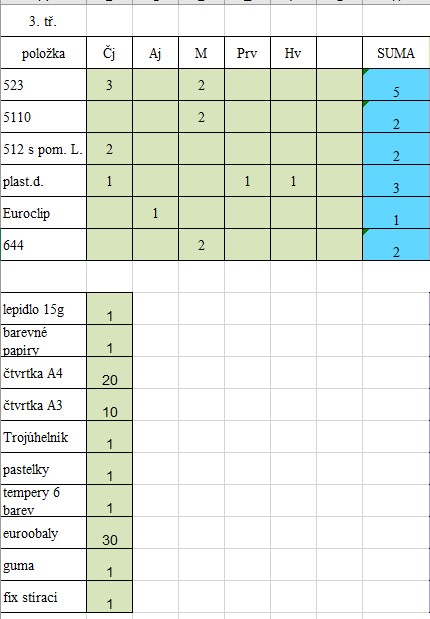This screenshot has height=619, width=430.
Task: Click the položka header cell
Action: (43, 53)
